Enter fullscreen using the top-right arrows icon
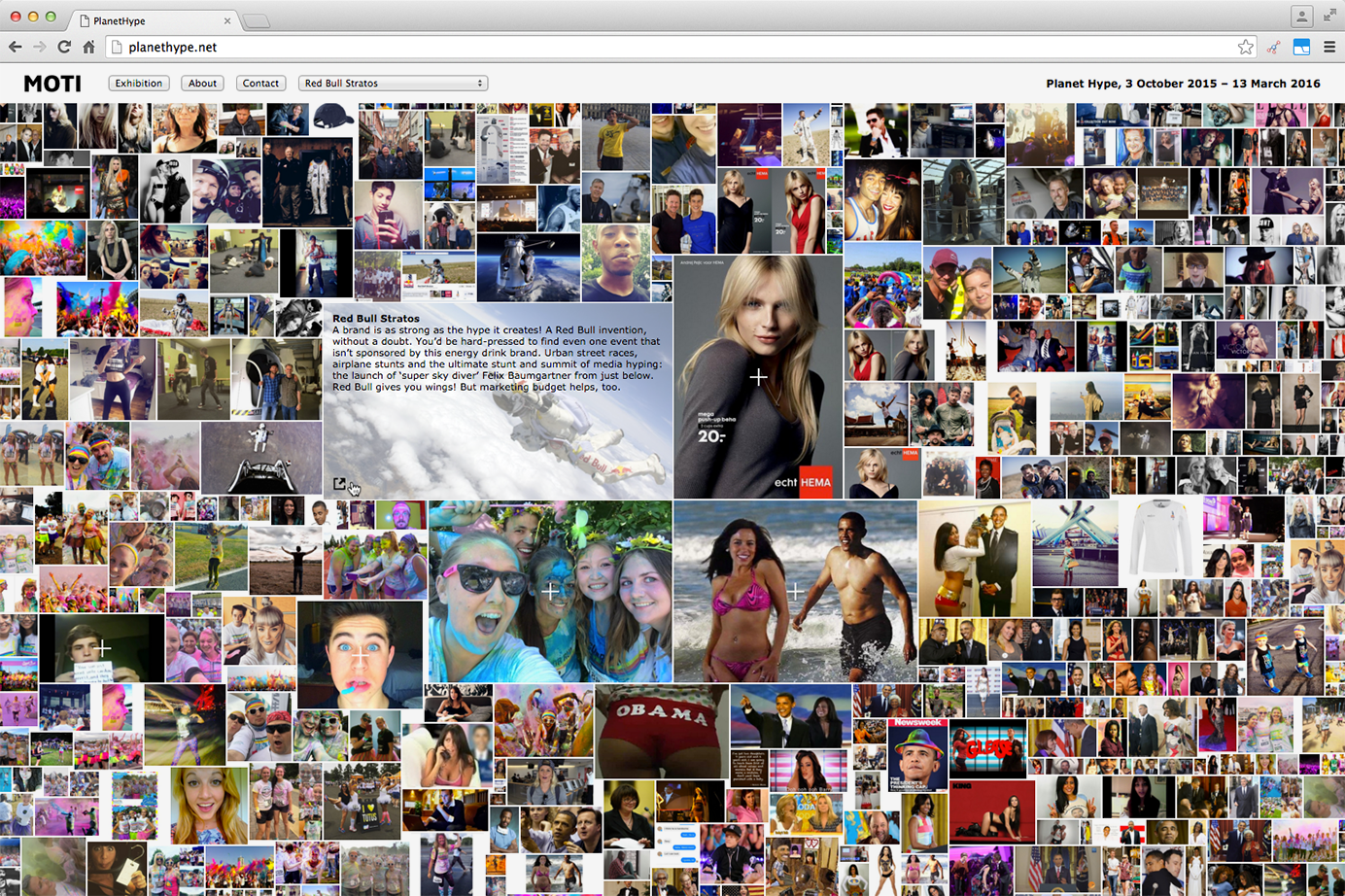The width and height of the screenshot is (1345, 896). (1329, 17)
